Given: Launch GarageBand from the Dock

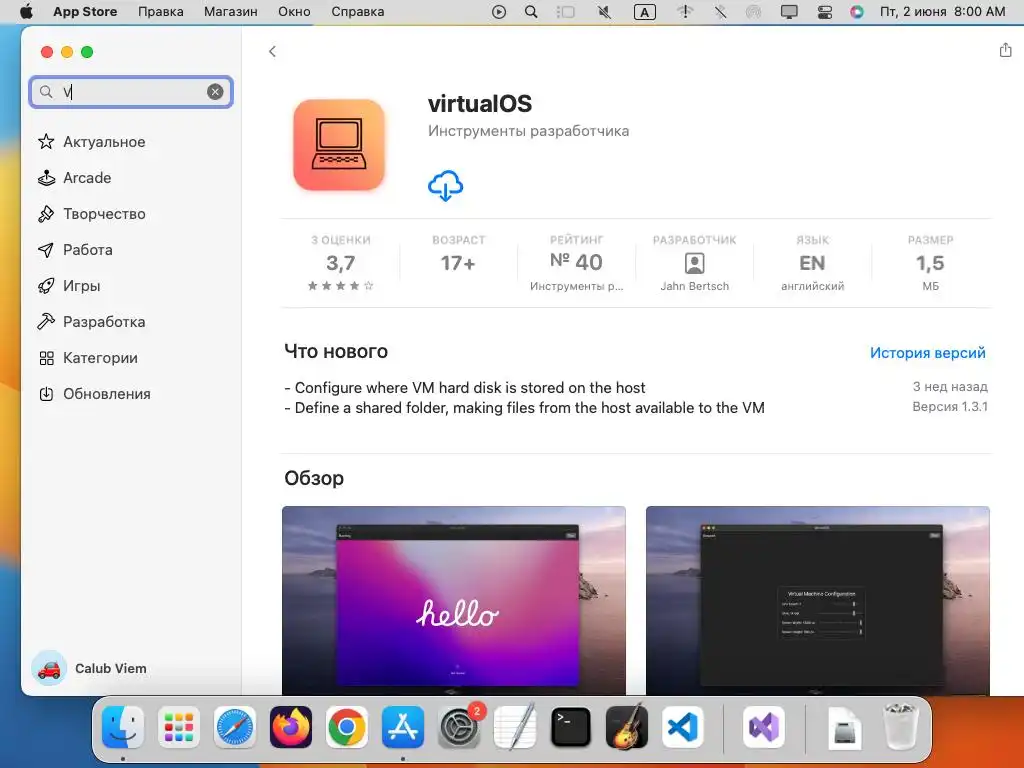Looking at the screenshot, I should pos(627,727).
